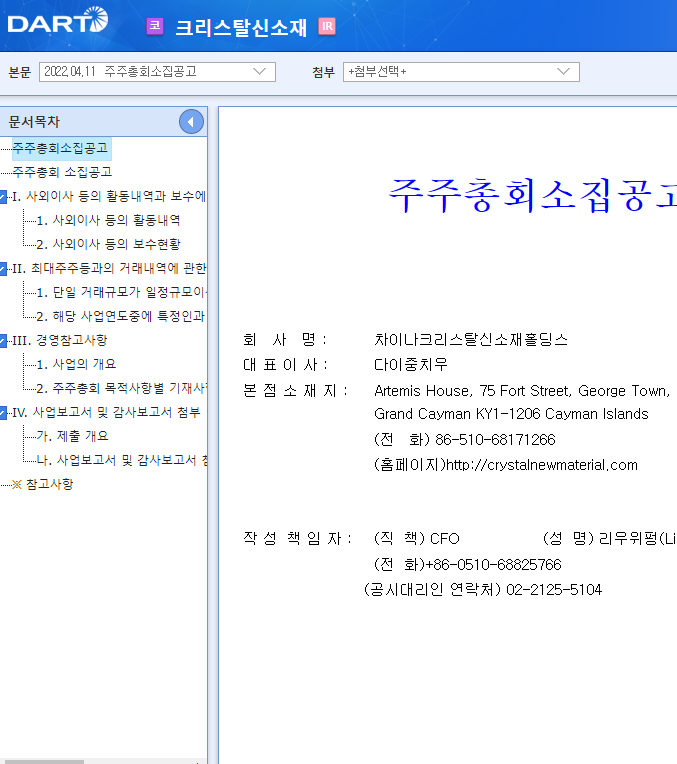The width and height of the screenshot is (677, 764).
Task: Collapse section IV. 사업보고서 및 감사보고서 첨부
Action: [3, 413]
